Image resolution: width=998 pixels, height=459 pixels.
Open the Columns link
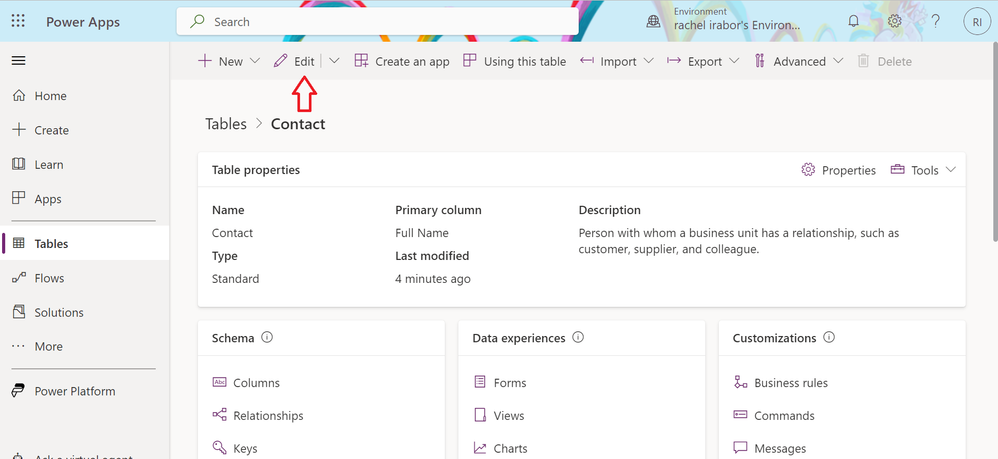pos(256,383)
